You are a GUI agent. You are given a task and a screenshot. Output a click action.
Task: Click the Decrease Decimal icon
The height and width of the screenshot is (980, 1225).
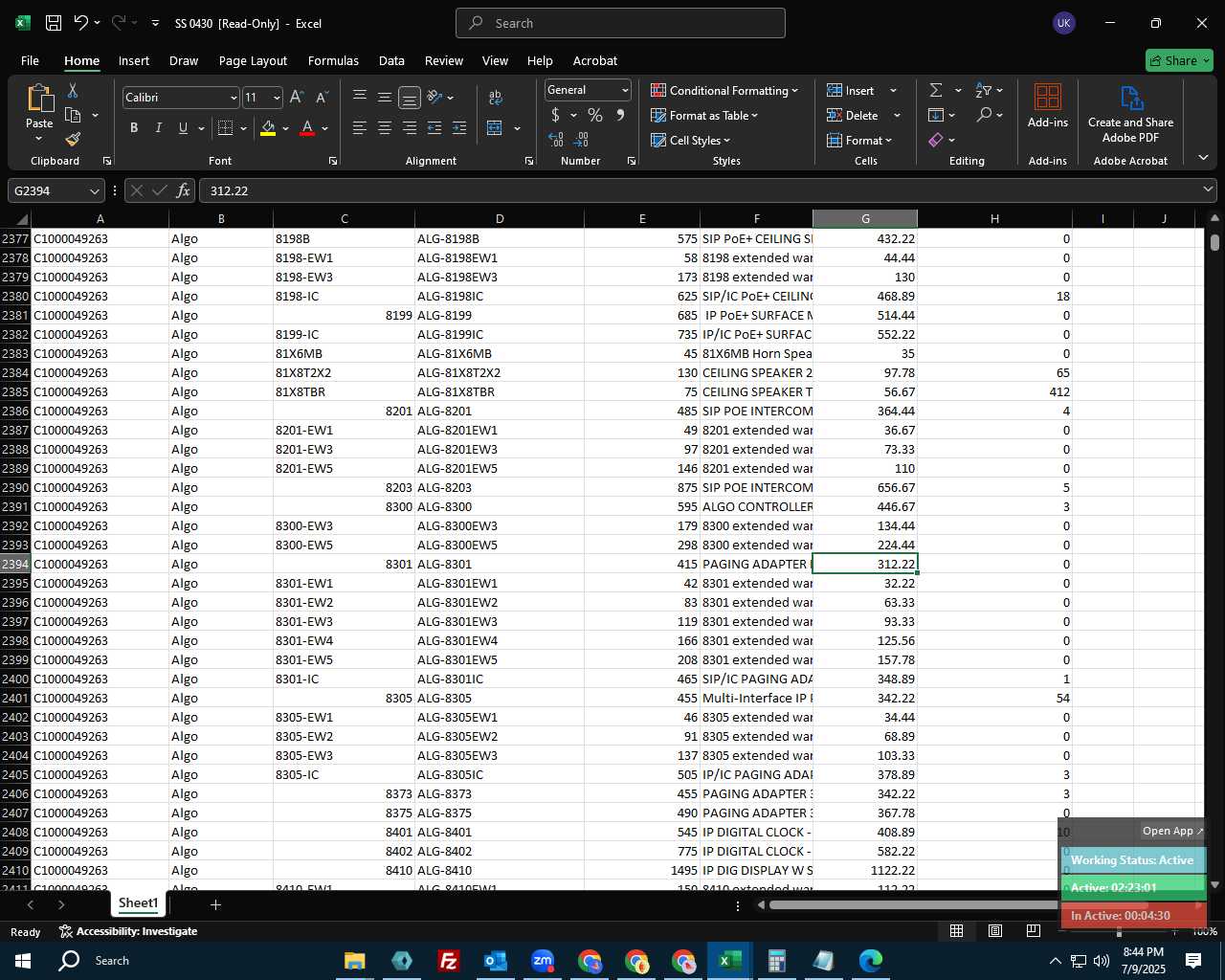[x=582, y=140]
